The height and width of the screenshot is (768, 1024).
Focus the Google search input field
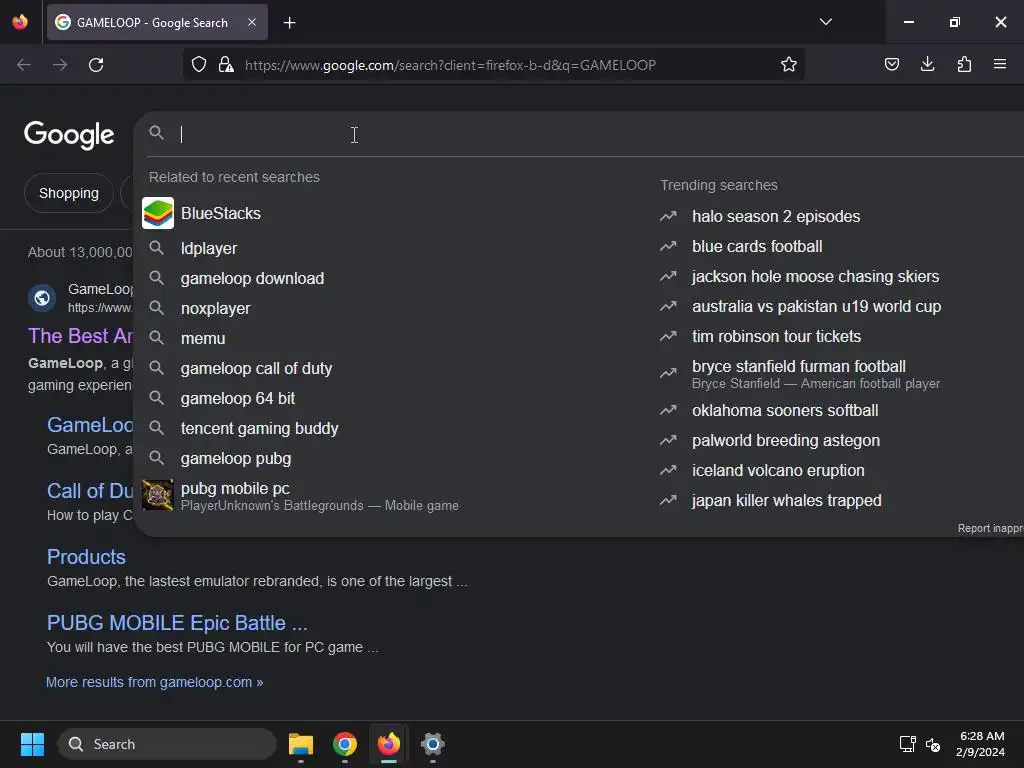[x=588, y=134]
